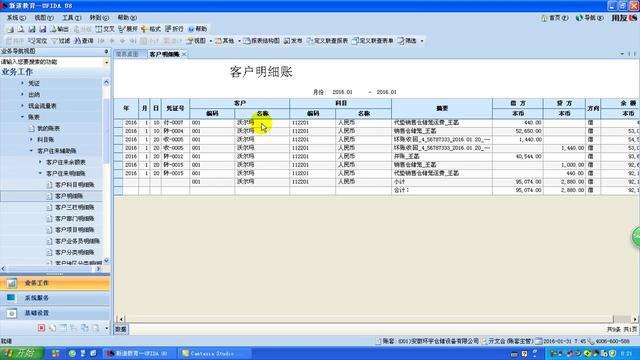Click the 交叉 toolbar button
Image resolution: width=640 pixels, height=360 pixels.
(105, 29)
